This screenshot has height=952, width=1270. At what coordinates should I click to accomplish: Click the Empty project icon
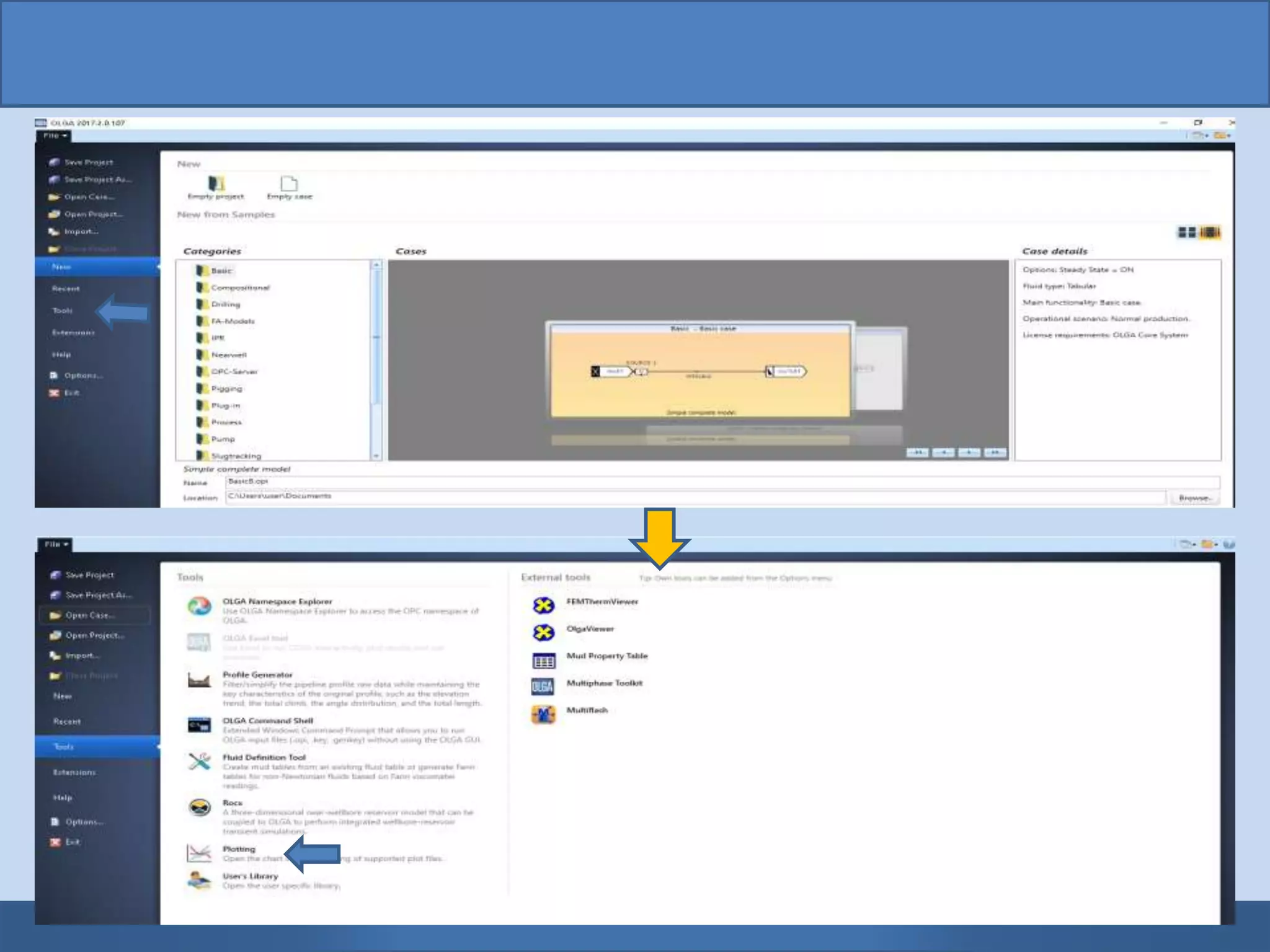click(216, 183)
